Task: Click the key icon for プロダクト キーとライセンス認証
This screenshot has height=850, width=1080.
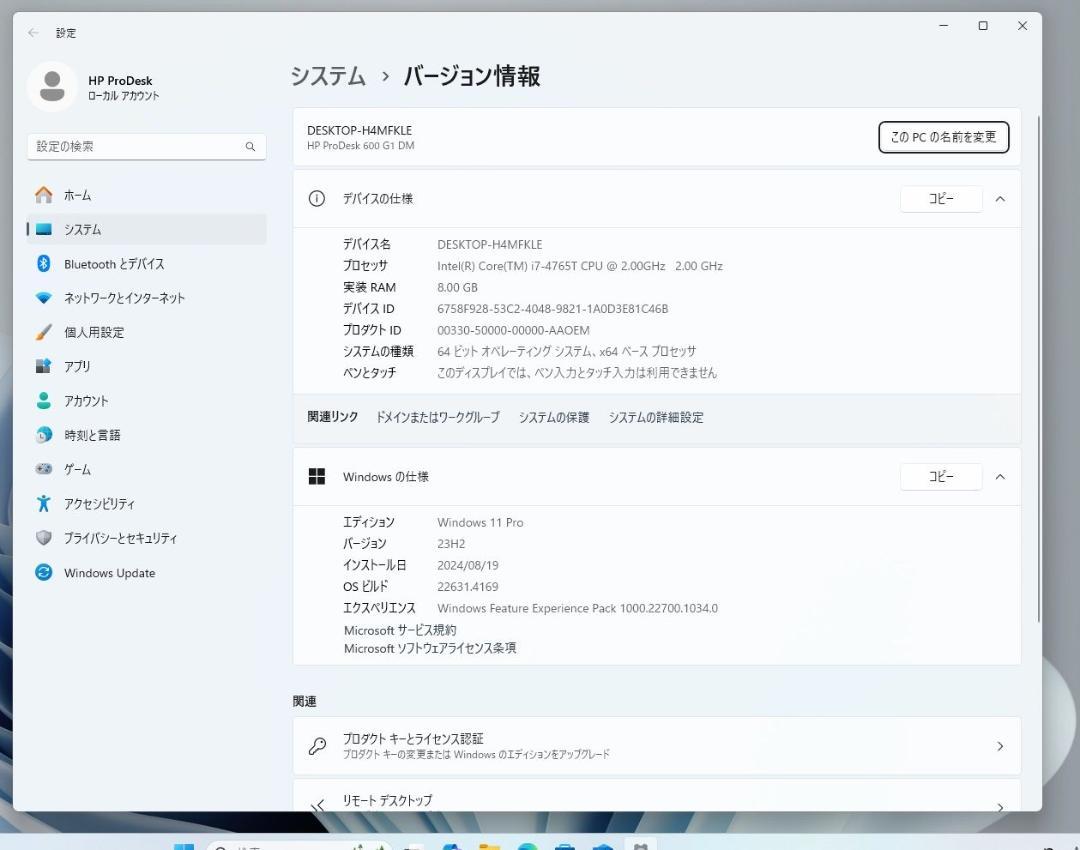Action: tap(318, 746)
